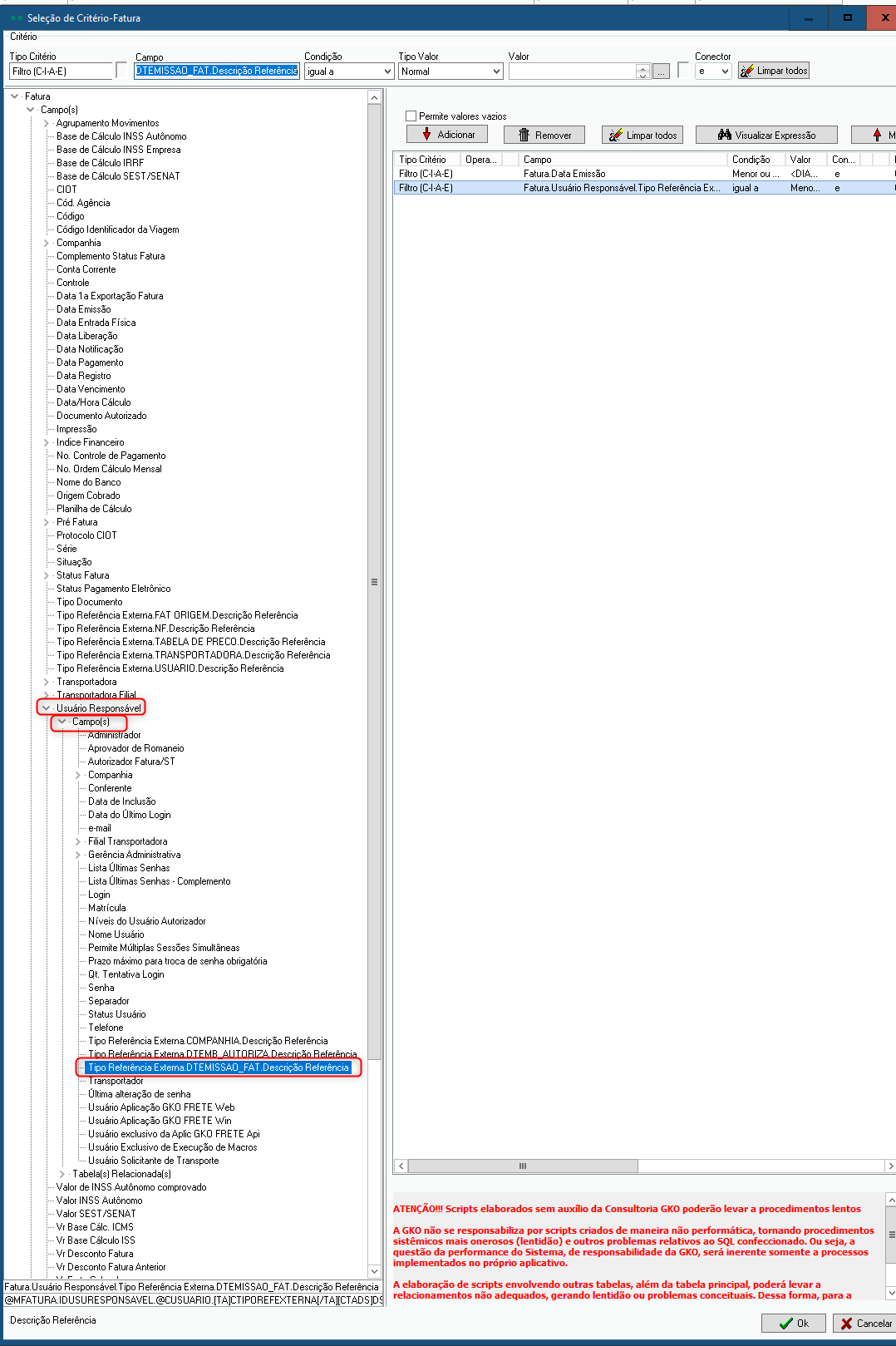Toggle the checkbox before Conector dropdown
The width and height of the screenshot is (896, 1346).
coord(683,70)
